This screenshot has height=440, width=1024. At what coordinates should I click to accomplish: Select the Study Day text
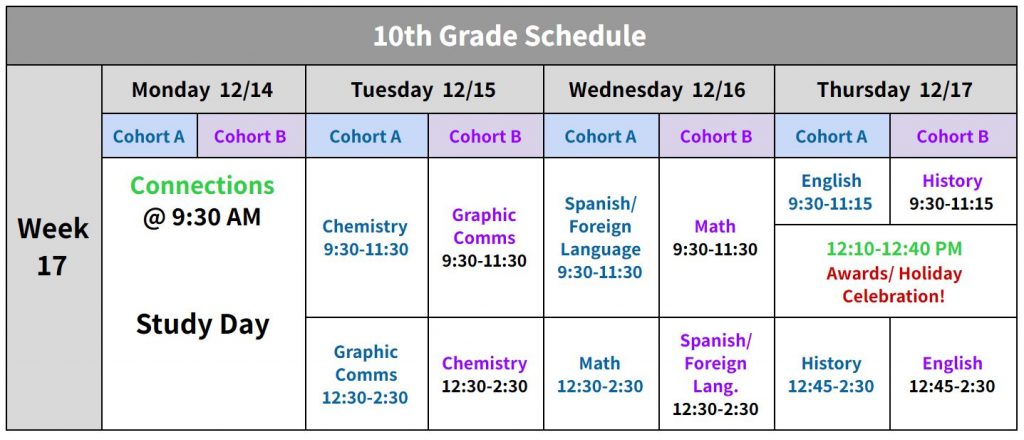tap(202, 324)
